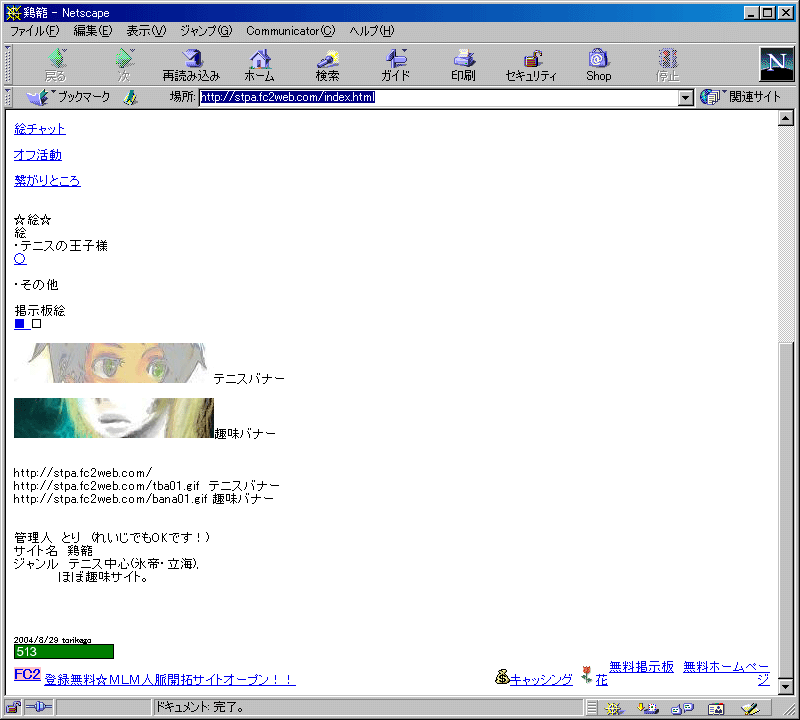Follow the 絵チャット link
This screenshot has height=720, width=800.
tap(40, 129)
